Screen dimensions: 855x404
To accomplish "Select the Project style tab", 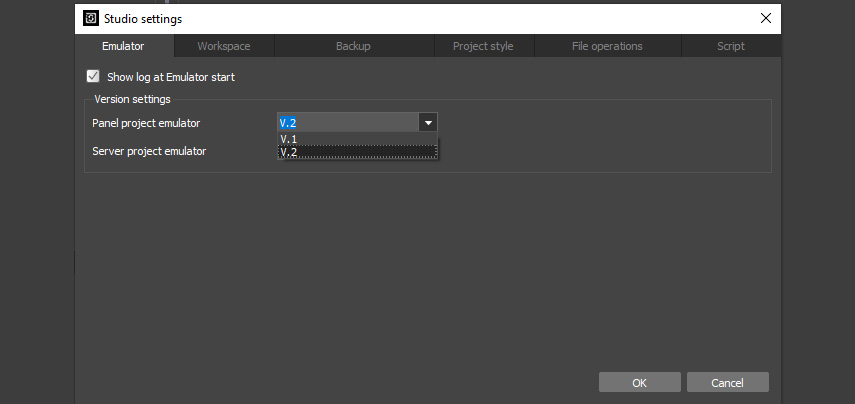I will click(483, 46).
